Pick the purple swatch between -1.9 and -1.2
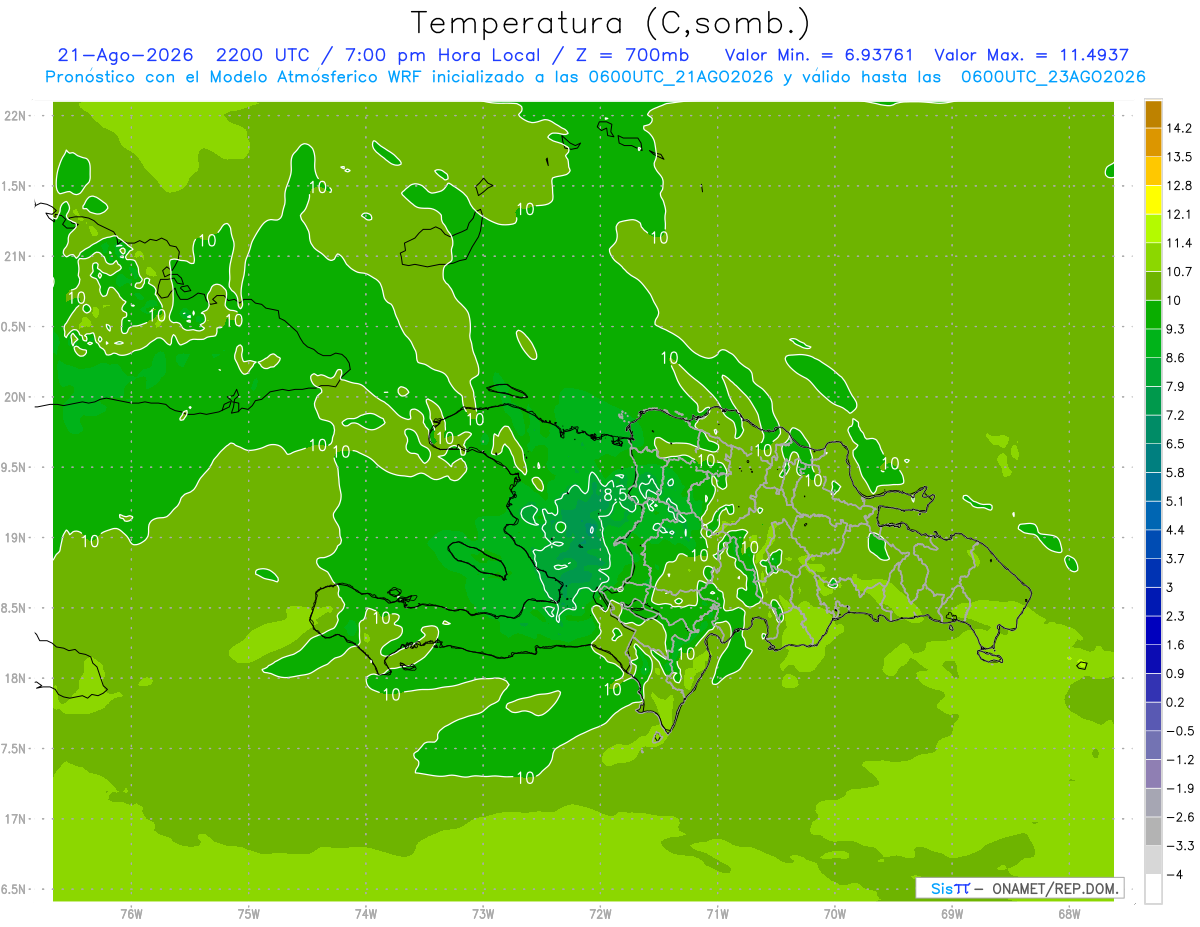The width and height of the screenshot is (1200, 927). (x=1153, y=774)
